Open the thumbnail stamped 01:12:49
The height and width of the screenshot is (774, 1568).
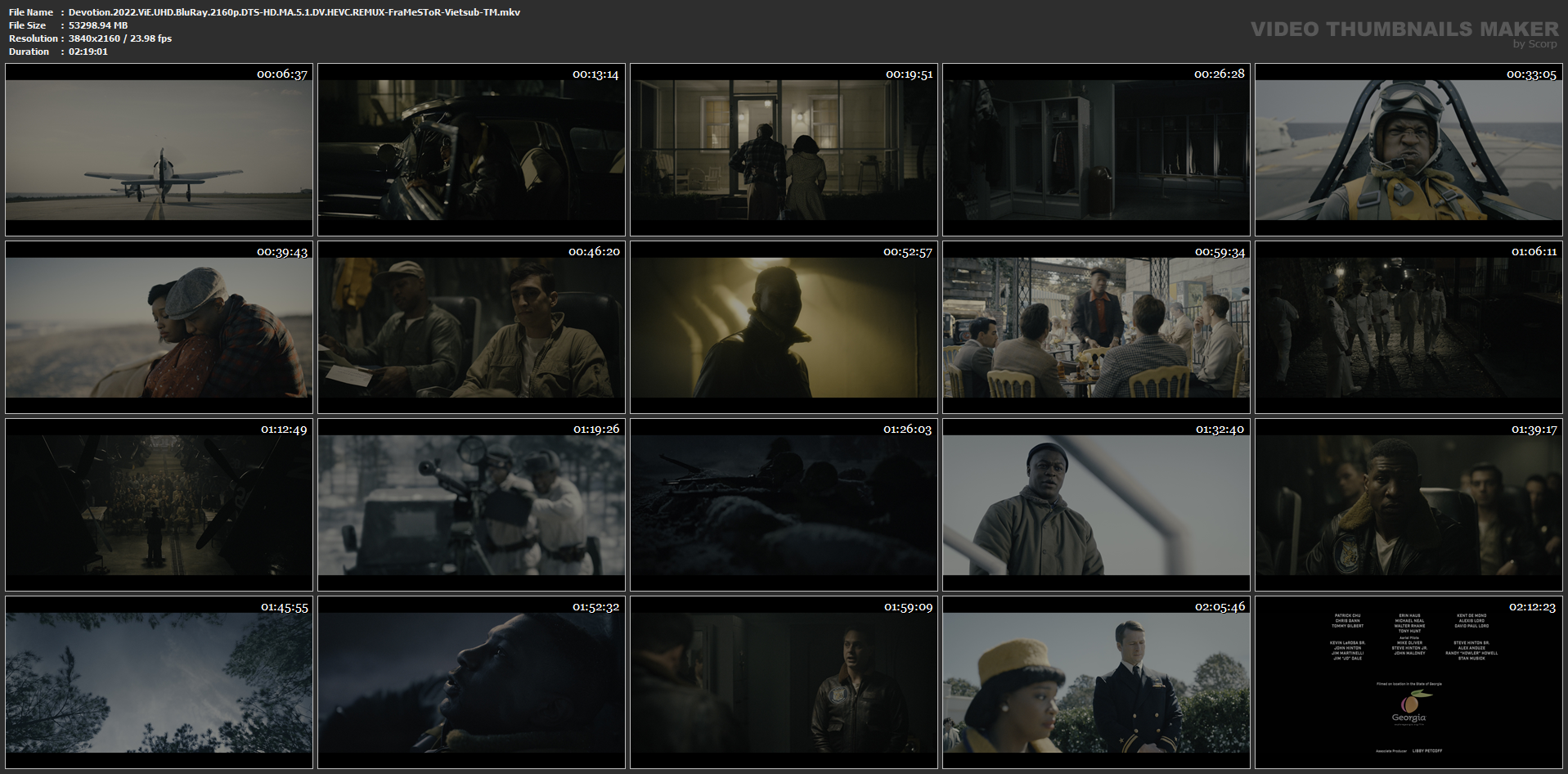tap(159, 505)
